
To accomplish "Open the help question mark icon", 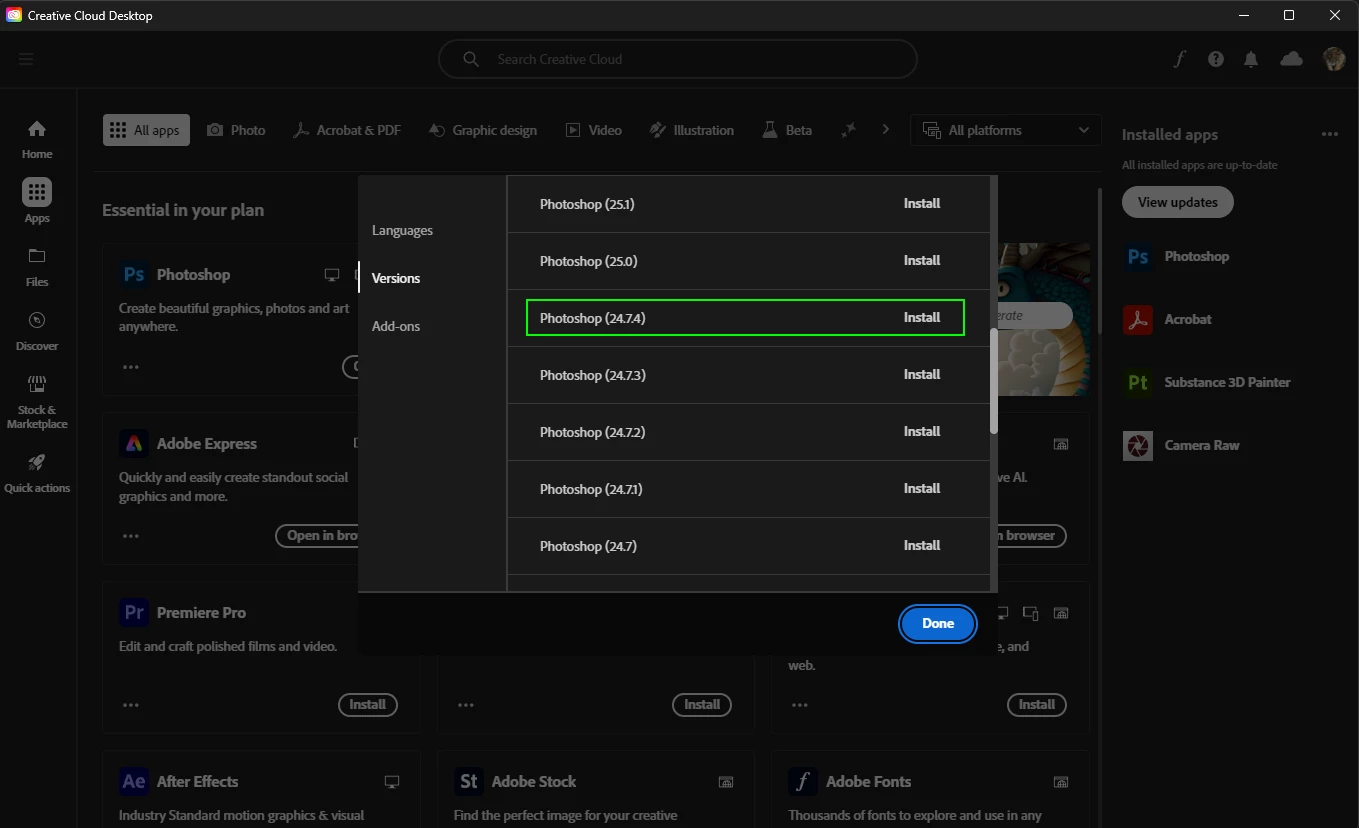I will click(1216, 59).
